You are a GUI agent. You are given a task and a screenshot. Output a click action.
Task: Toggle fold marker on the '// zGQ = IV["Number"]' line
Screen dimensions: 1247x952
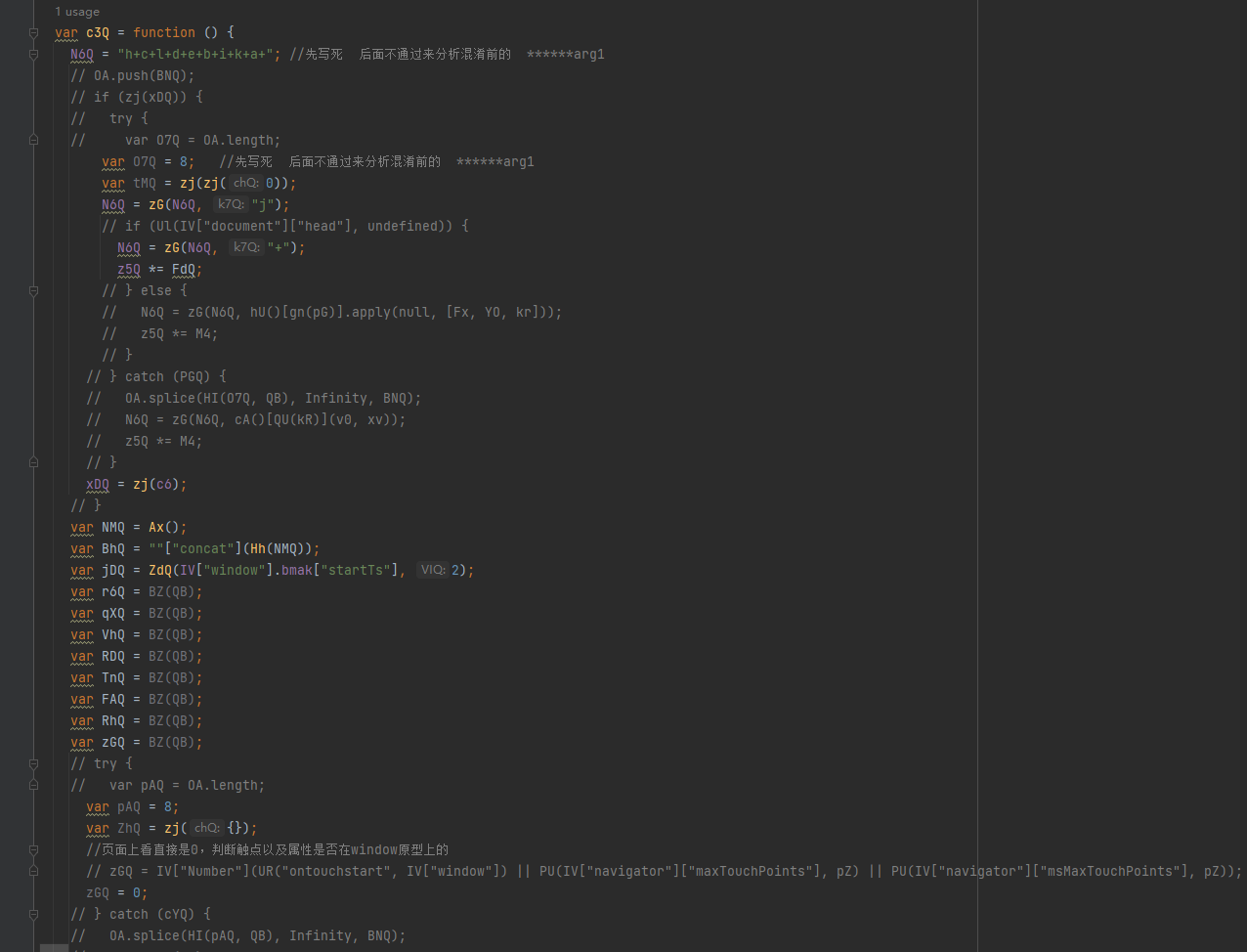(33, 871)
